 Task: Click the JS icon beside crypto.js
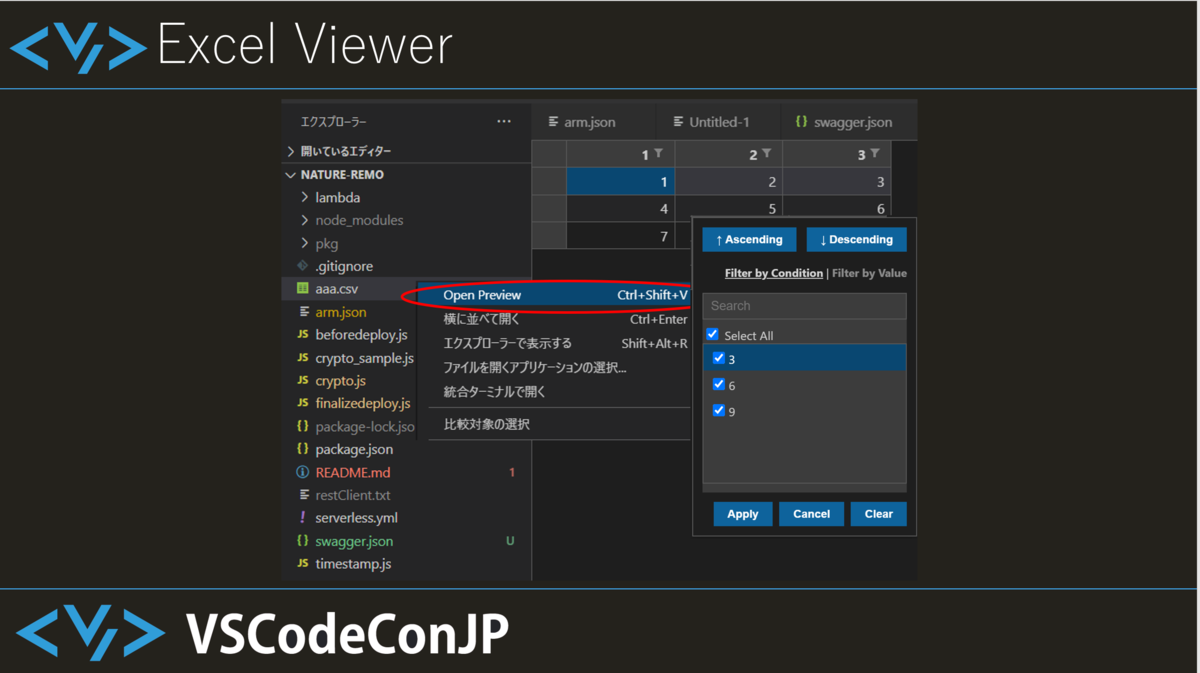pyautogui.click(x=303, y=380)
